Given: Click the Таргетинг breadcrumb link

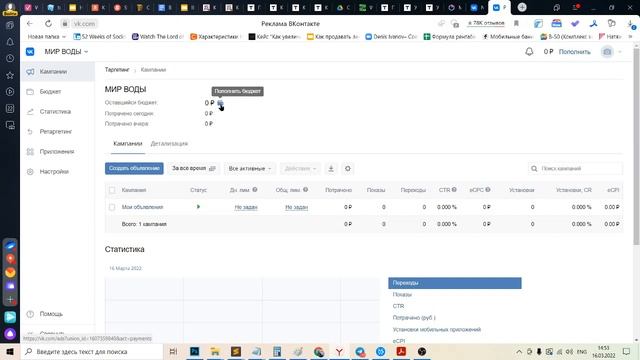Looking at the screenshot, I should point(117,70).
